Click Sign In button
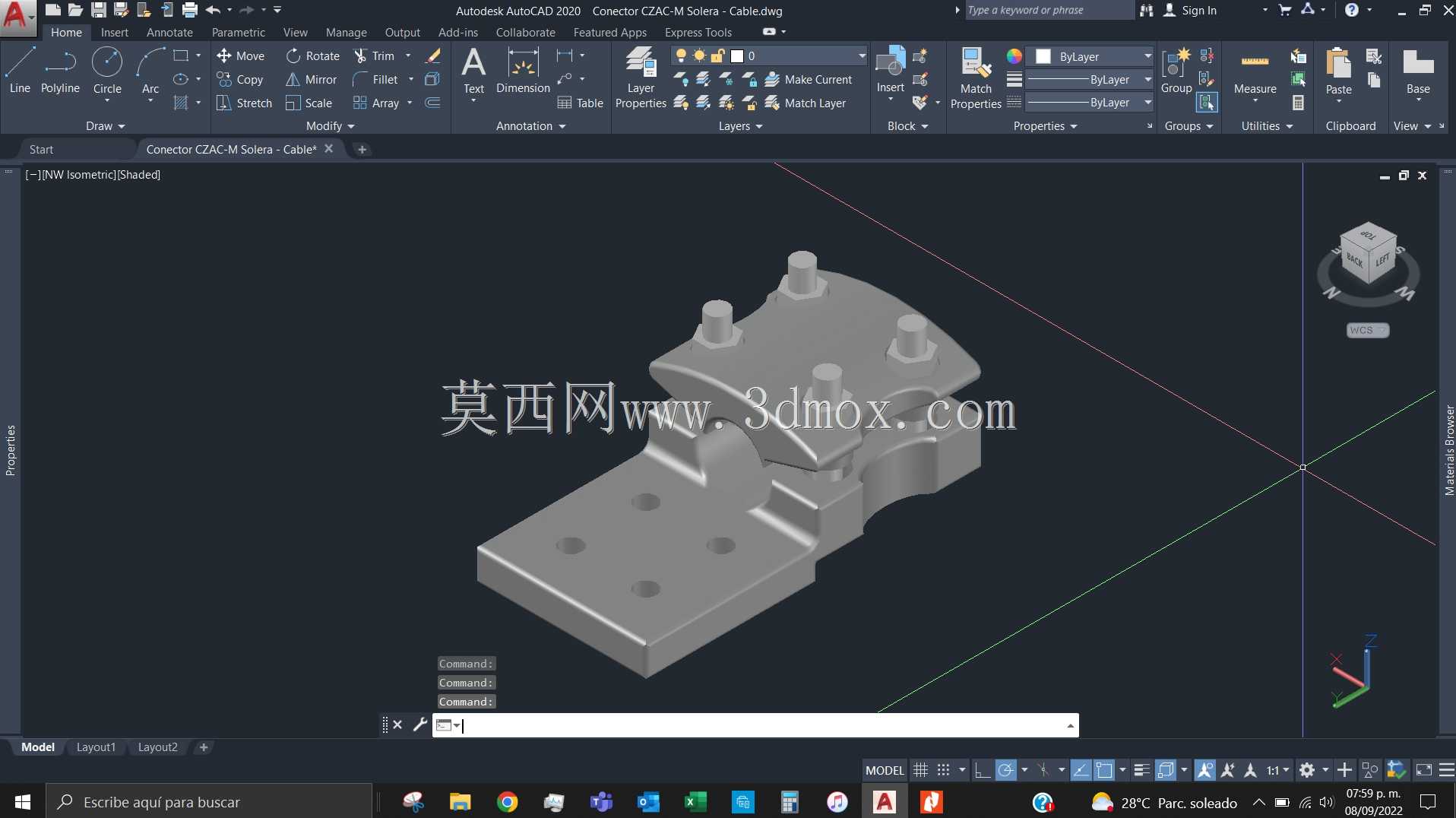Screen dimensions: 1456x818 tap(1191, 10)
